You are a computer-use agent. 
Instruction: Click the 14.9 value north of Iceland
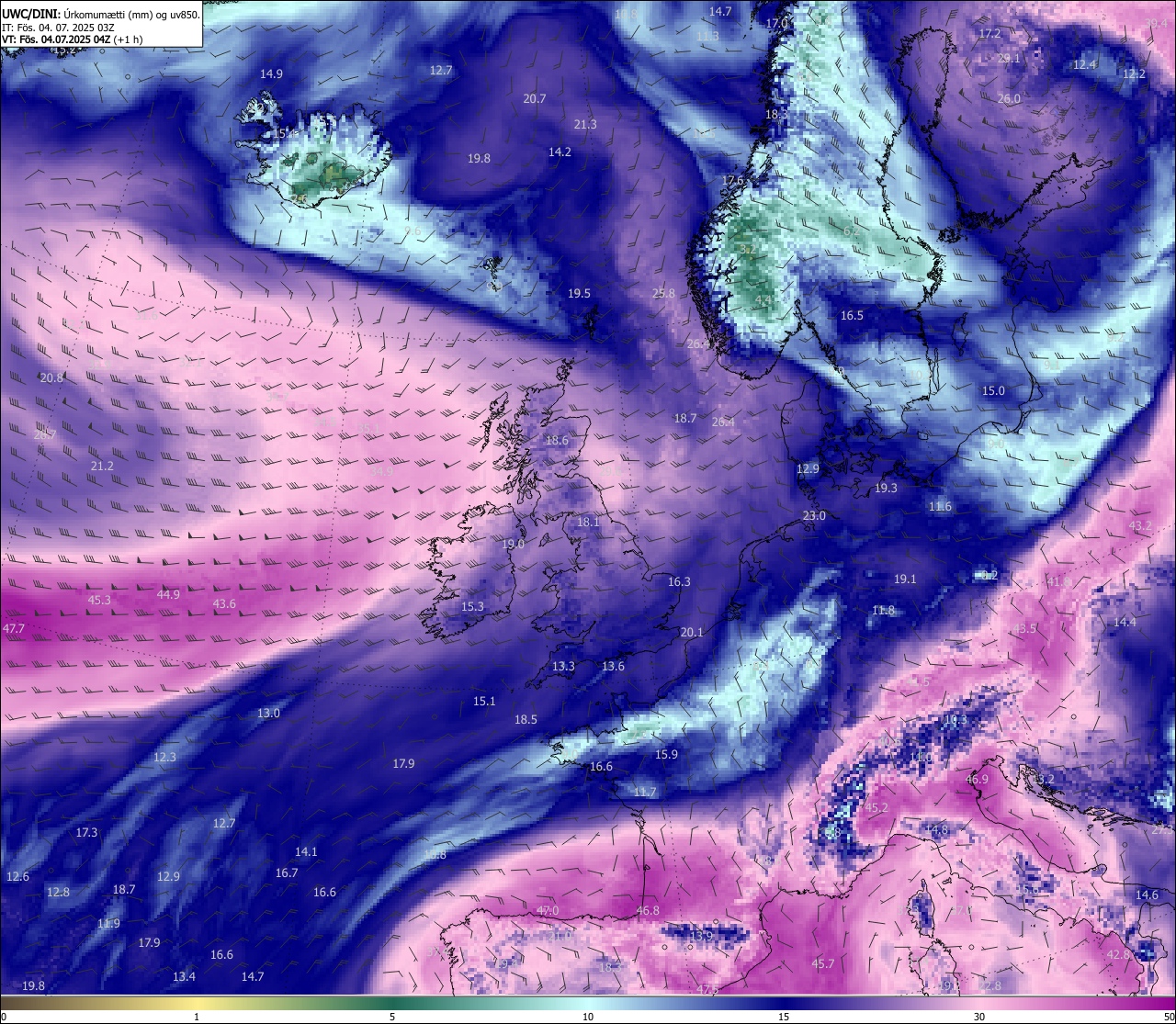pyautogui.click(x=271, y=73)
